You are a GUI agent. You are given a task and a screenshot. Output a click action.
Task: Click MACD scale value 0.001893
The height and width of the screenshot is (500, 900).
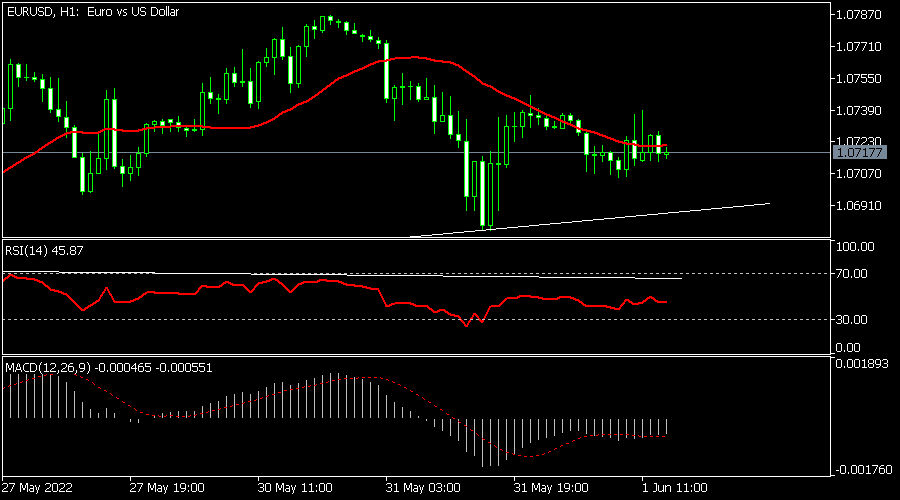(x=862, y=364)
